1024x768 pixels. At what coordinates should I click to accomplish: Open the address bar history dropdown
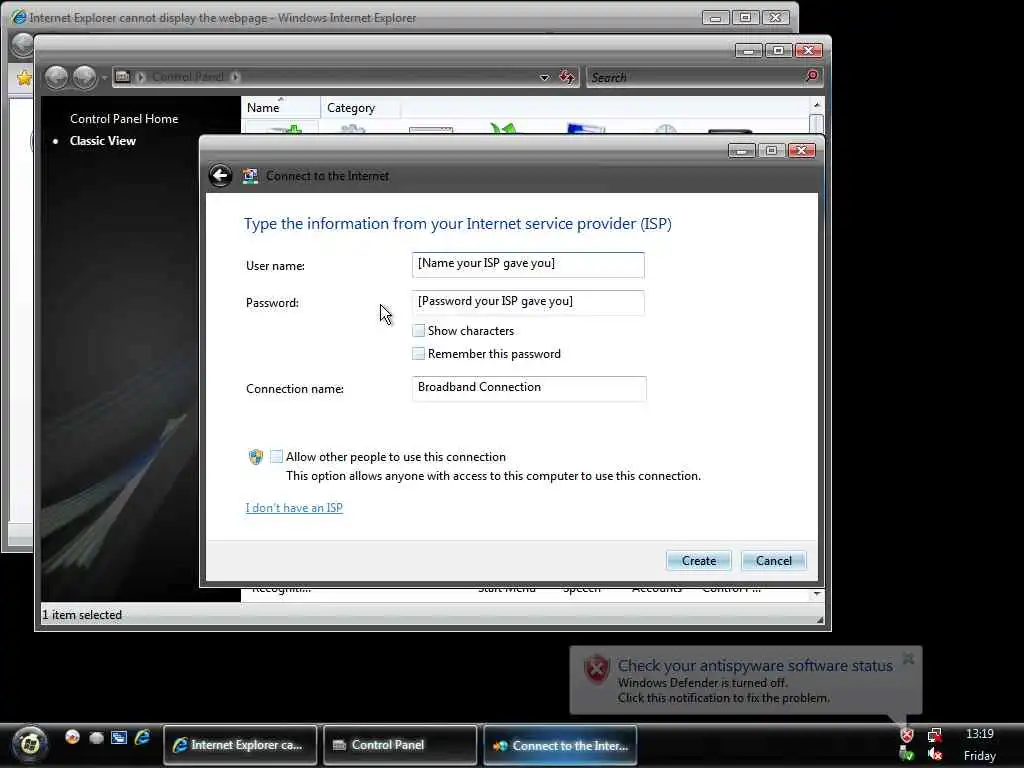pyautogui.click(x=544, y=77)
